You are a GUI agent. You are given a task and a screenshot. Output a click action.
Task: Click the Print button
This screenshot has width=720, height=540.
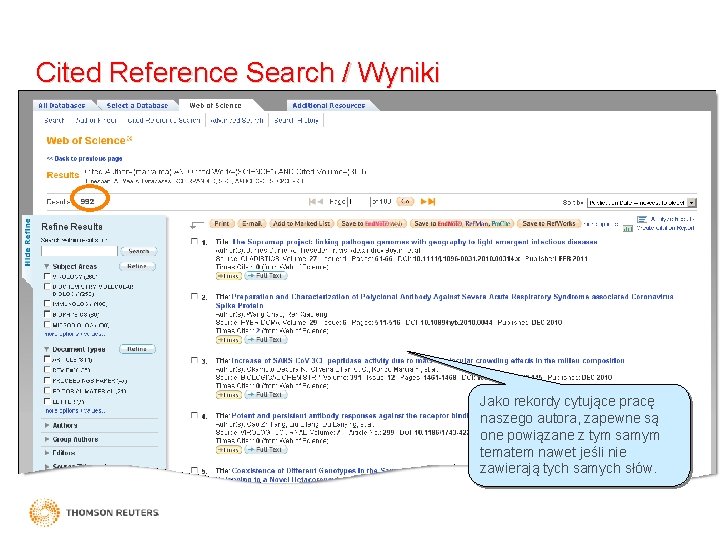tap(222, 224)
